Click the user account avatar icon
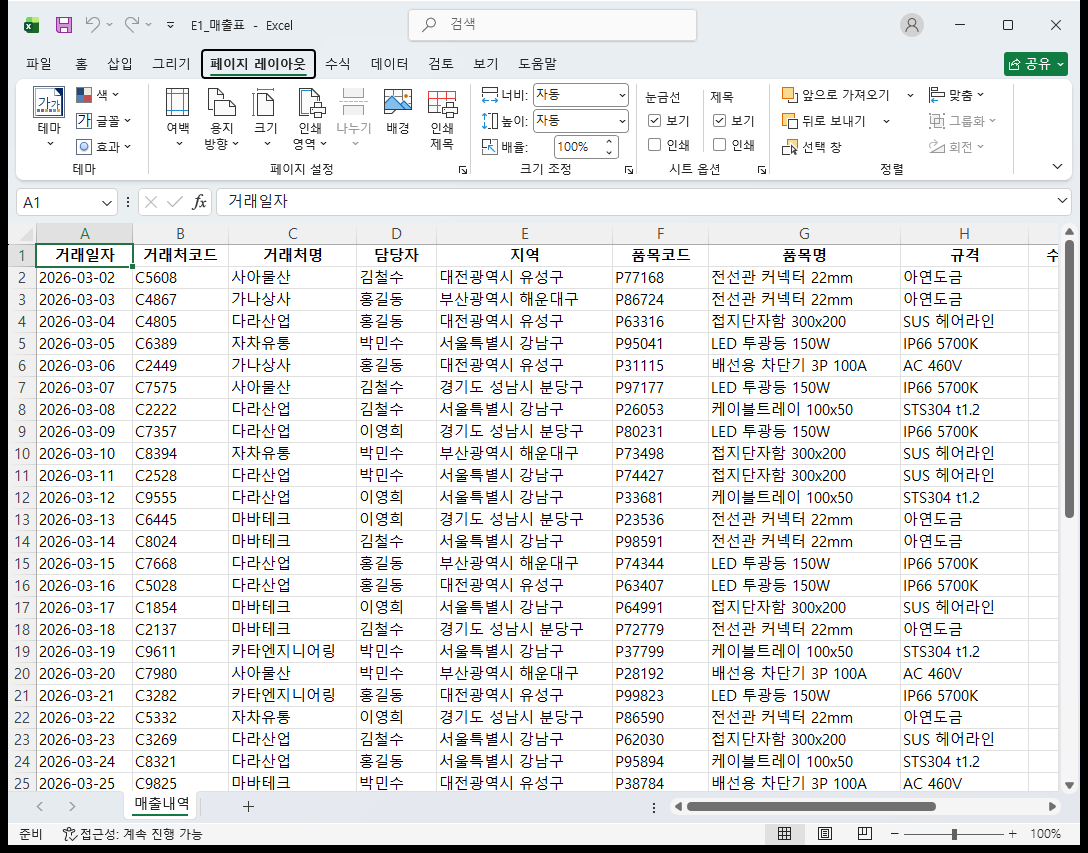 [x=912, y=25]
